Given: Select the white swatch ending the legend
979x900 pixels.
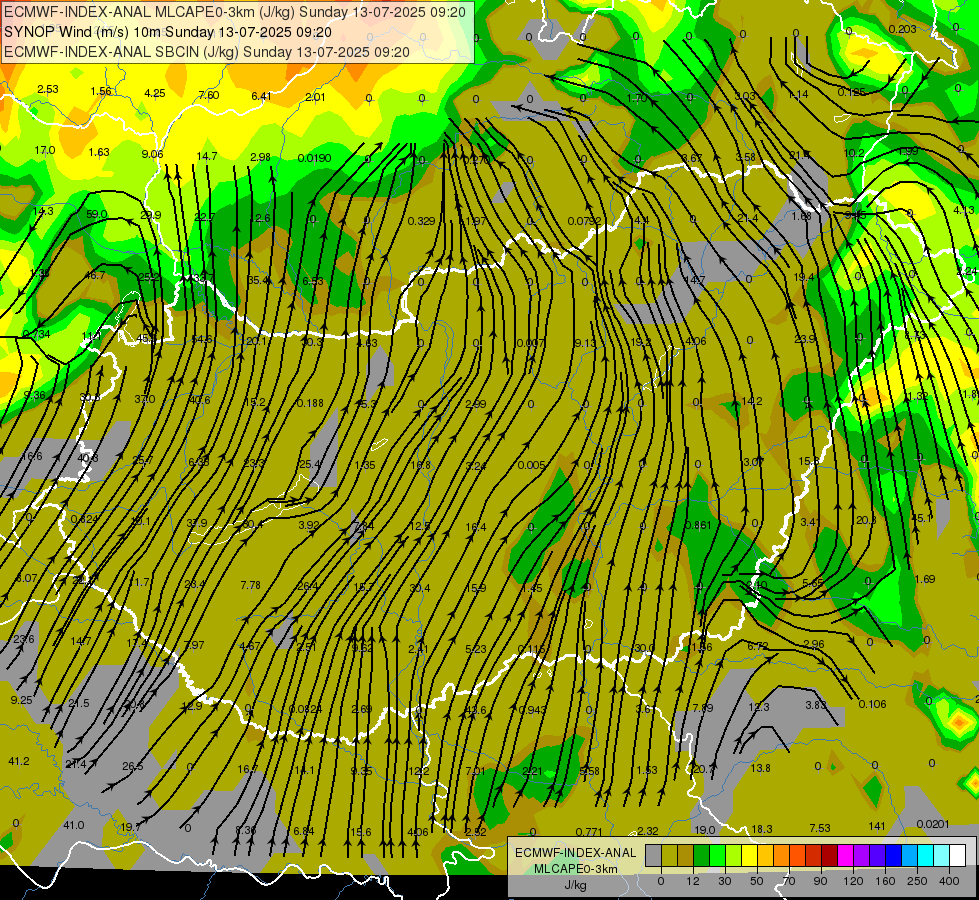Looking at the screenshot, I should [957, 856].
